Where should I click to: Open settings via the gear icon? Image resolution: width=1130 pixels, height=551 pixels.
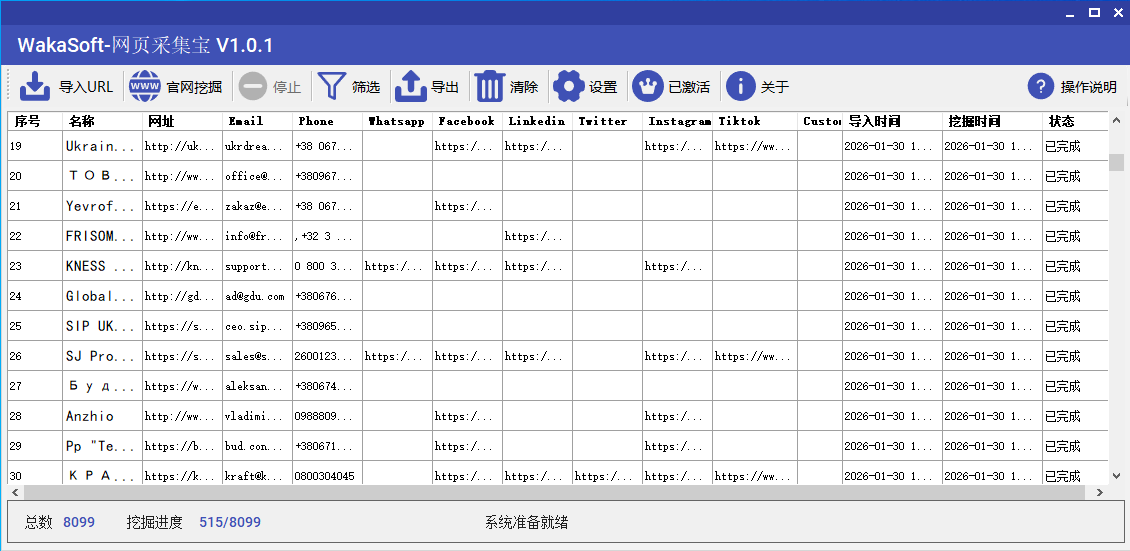[568, 87]
